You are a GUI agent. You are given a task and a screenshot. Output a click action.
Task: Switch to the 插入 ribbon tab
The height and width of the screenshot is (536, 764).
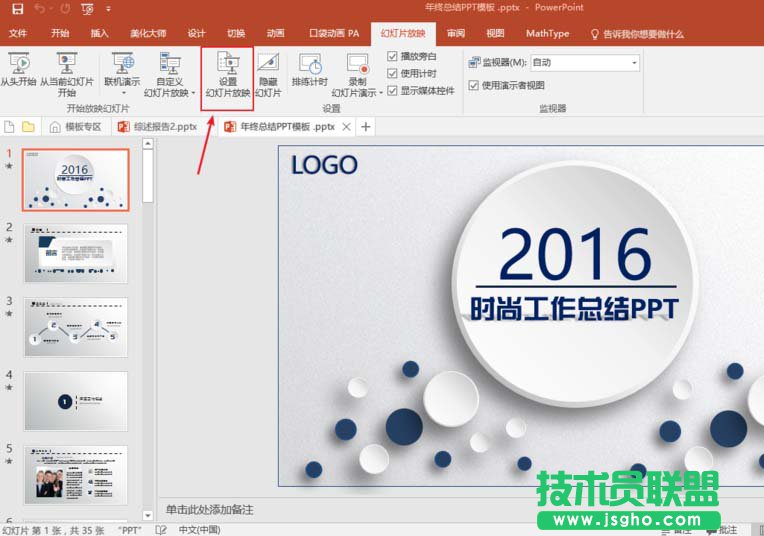(99, 33)
